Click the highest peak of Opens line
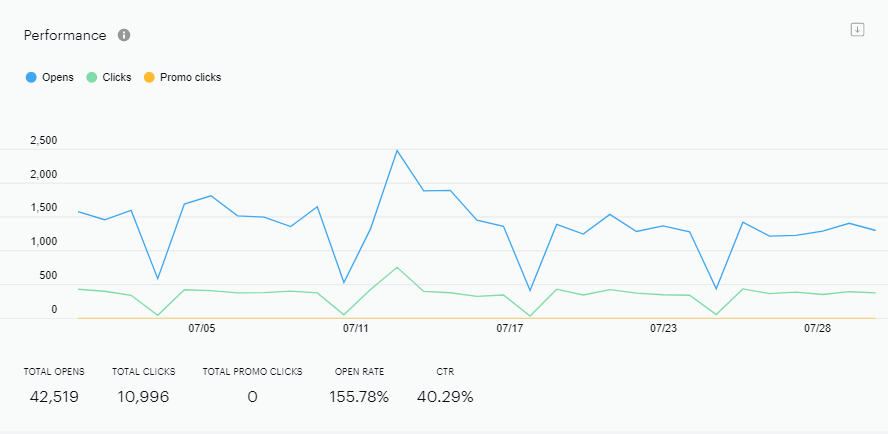Viewport: 888px width, 434px height. click(397, 151)
